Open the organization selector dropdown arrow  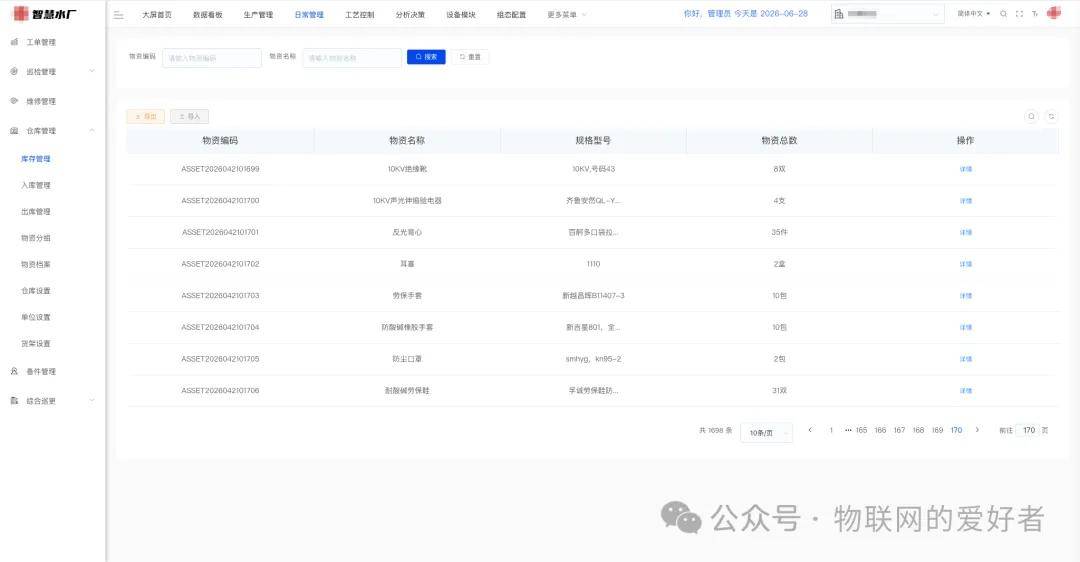(x=935, y=14)
